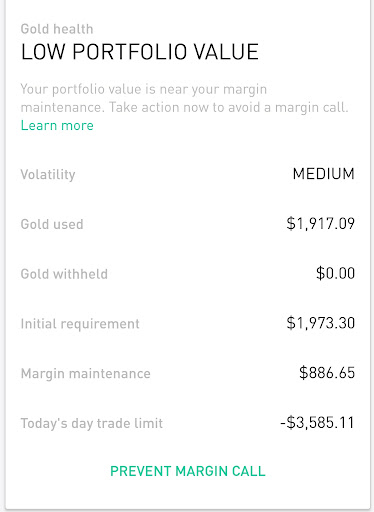
Task: Click the empty card area below PREVENT MARGIN CALL
Action: coord(188,495)
